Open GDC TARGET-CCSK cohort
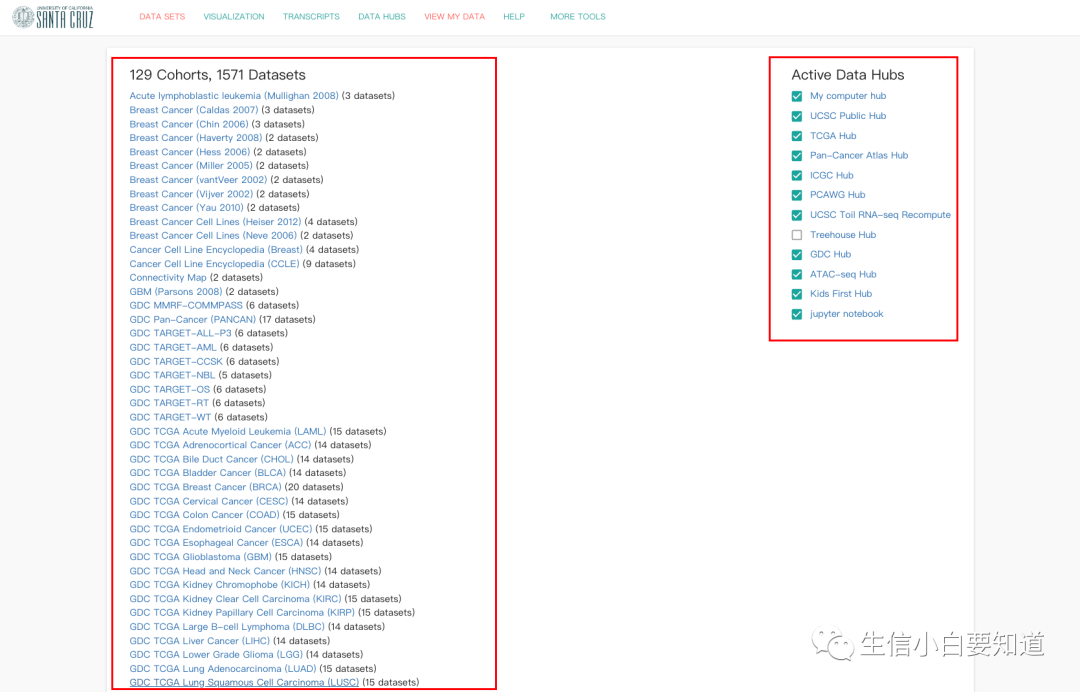Viewport: 1080px width, 692px height. [x=176, y=361]
